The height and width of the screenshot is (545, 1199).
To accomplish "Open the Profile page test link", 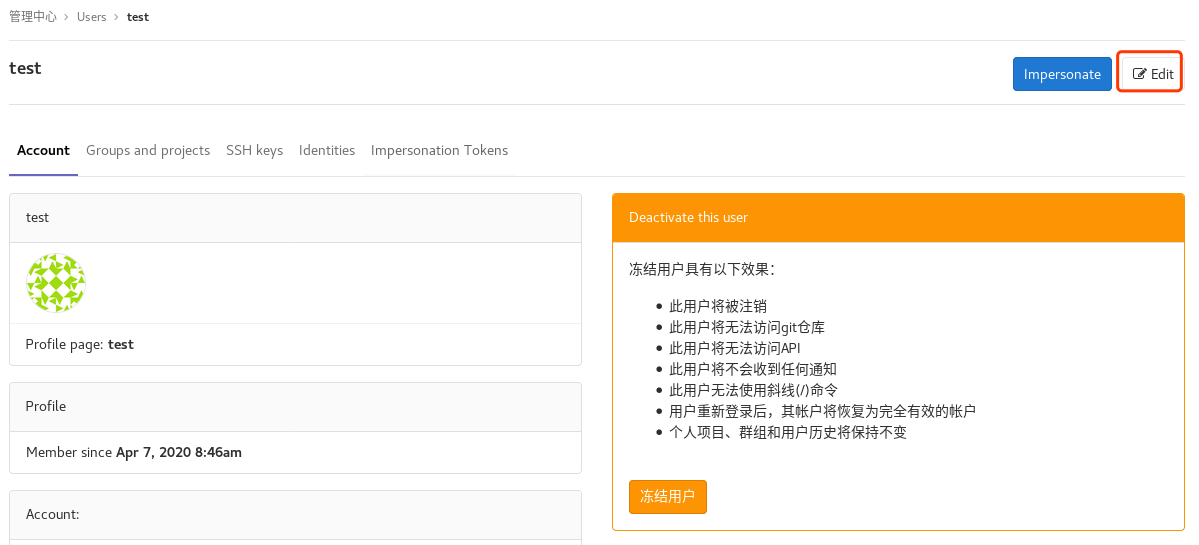I will [x=120, y=344].
